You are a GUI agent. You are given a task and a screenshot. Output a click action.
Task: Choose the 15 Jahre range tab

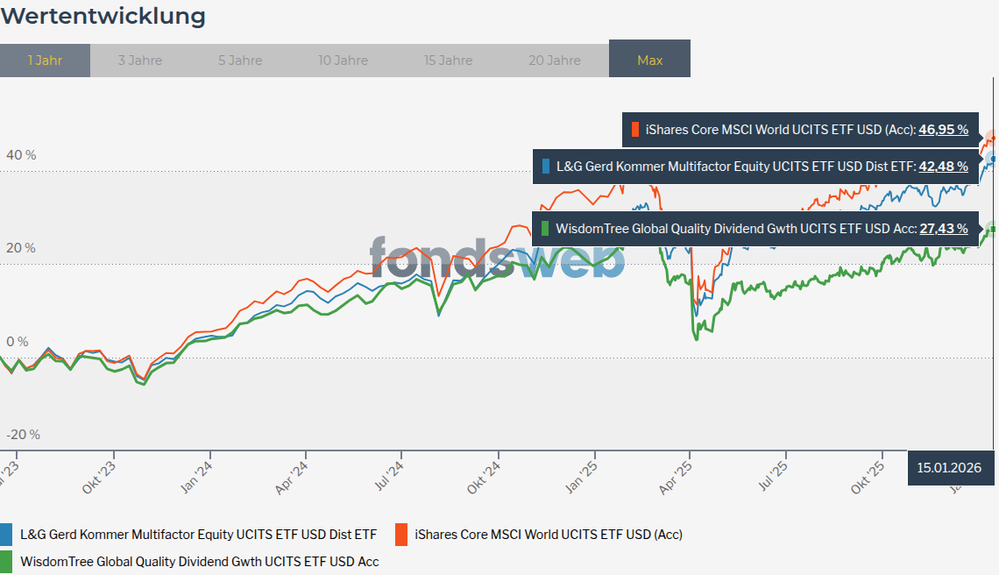[x=448, y=60]
